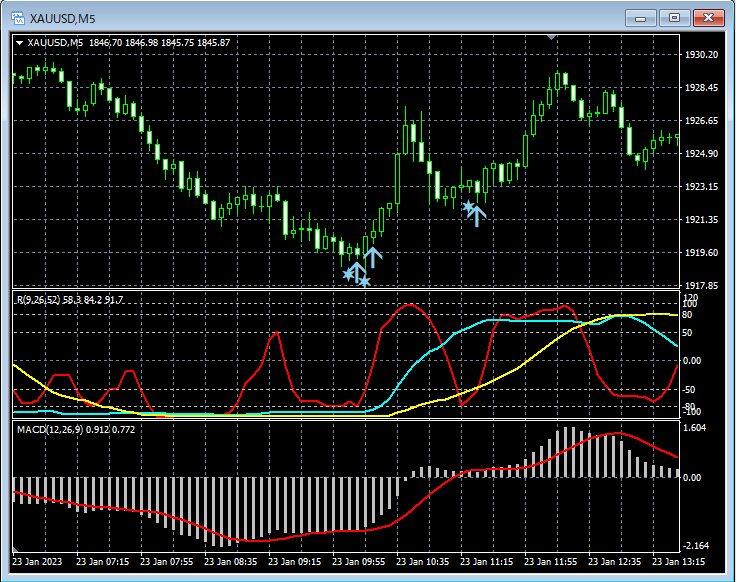The width and height of the screenshot is (737, 582).
Task: Click the 0.00 MACD scale value
Action: pyautogui.click(x=693, y=478)
